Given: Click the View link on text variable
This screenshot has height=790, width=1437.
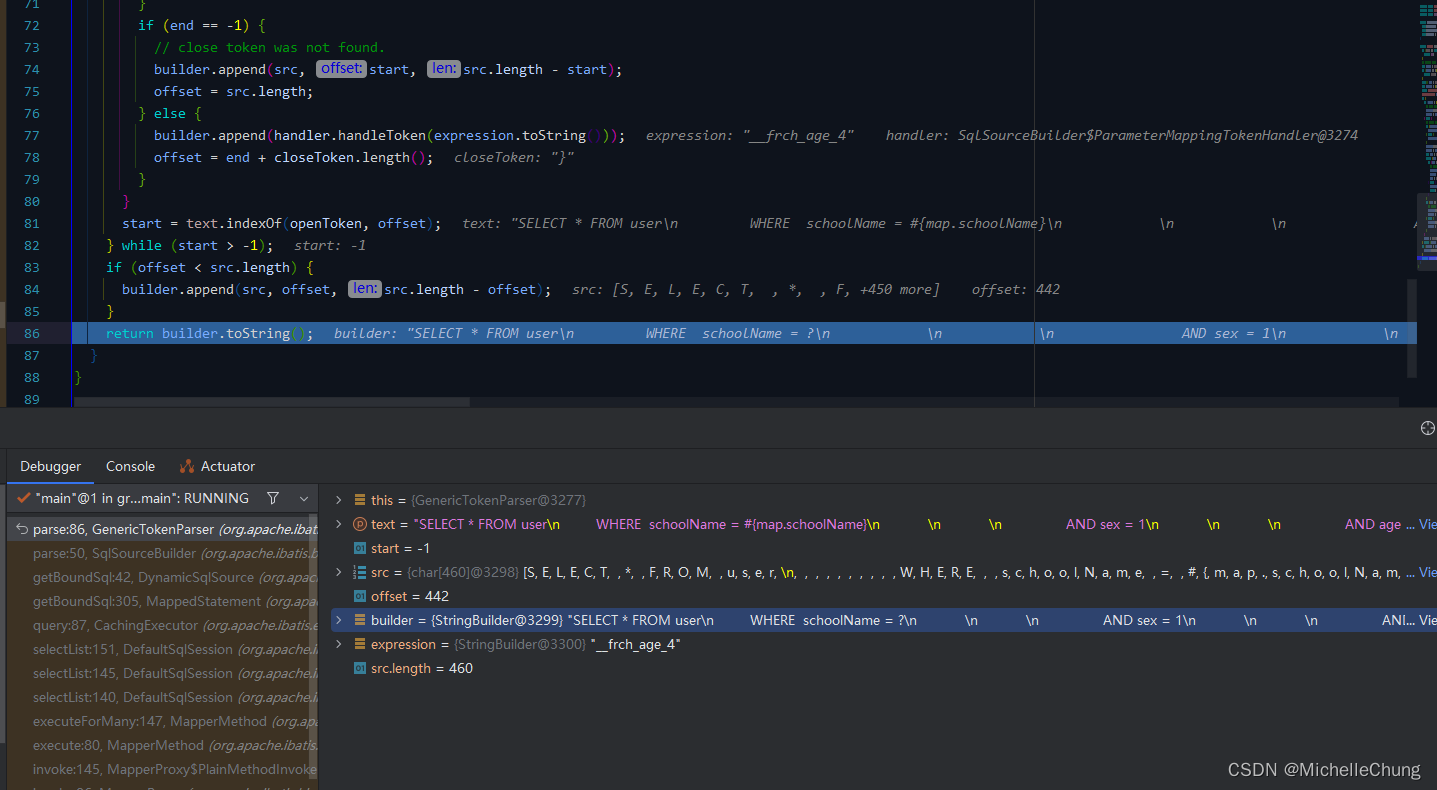Looking at the screenshot, I should [x=1428, y=524].
